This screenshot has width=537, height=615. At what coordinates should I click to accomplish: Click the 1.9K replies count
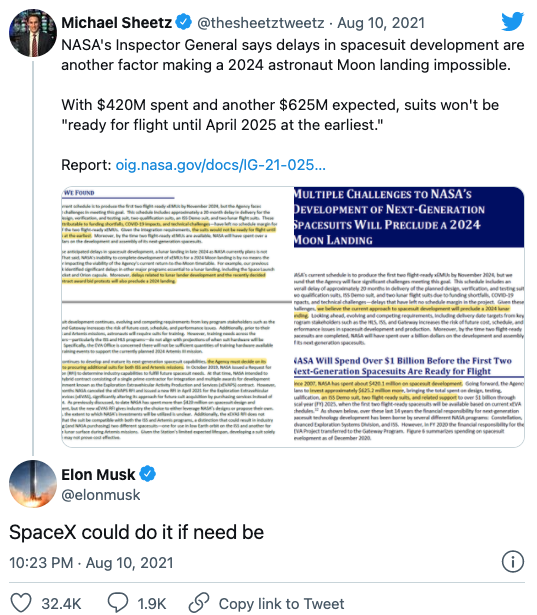[x=152, y=604]
